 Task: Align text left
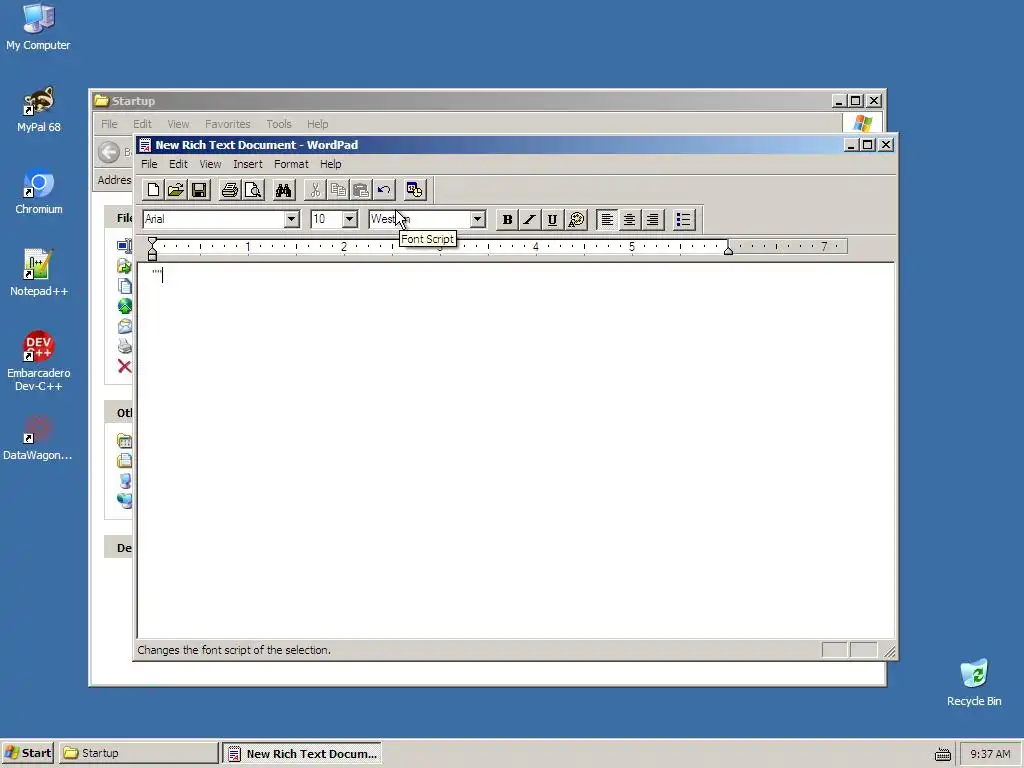[x=607, y=219]
